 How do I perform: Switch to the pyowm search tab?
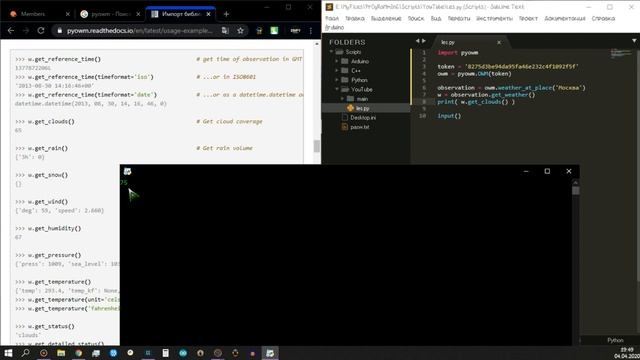coord(110,14)
